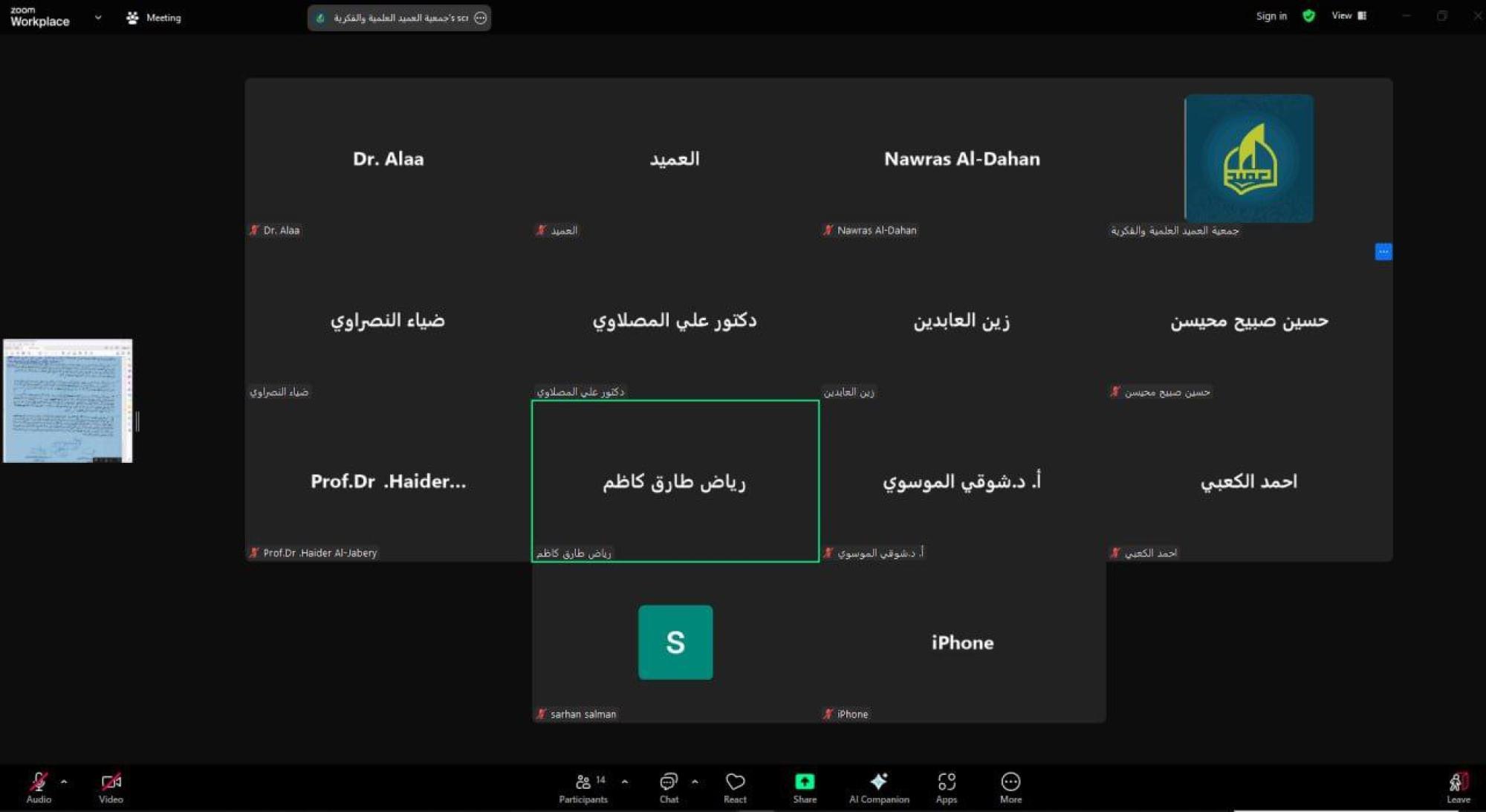The width and height of the screenshot is (1486, 812).
Task: Open the shared document thumbnail
Action: click(x=68, y=400)
